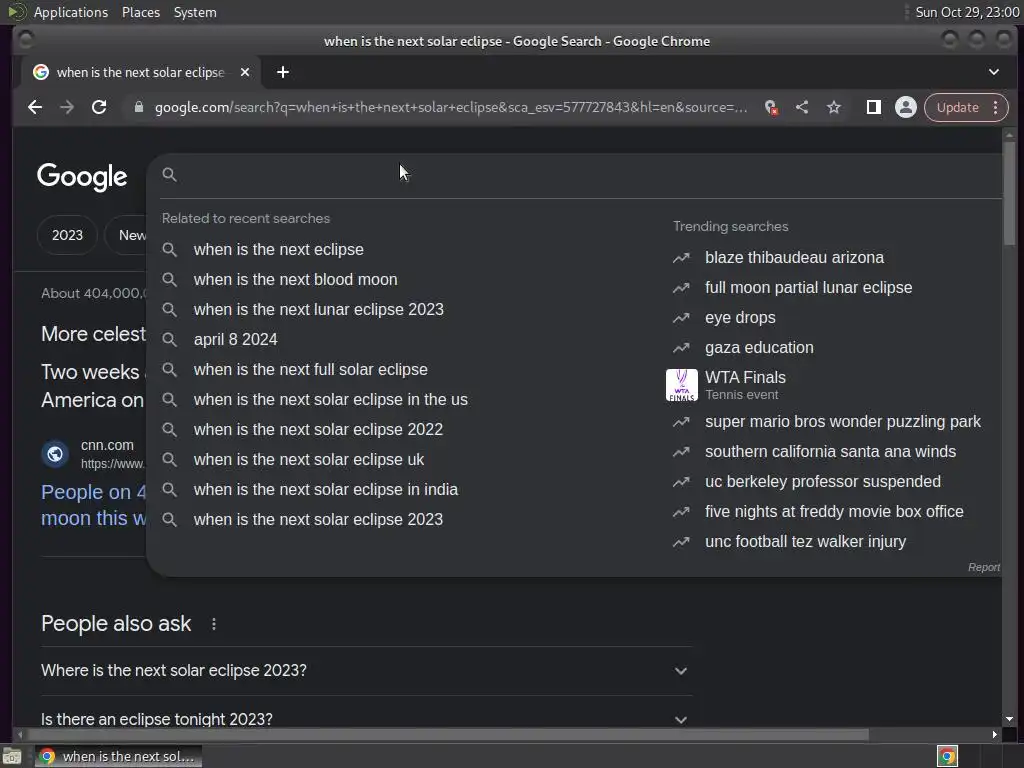
Task: Bookmark this page with the star
Action: pyautogui.click(x=834, y=107)
